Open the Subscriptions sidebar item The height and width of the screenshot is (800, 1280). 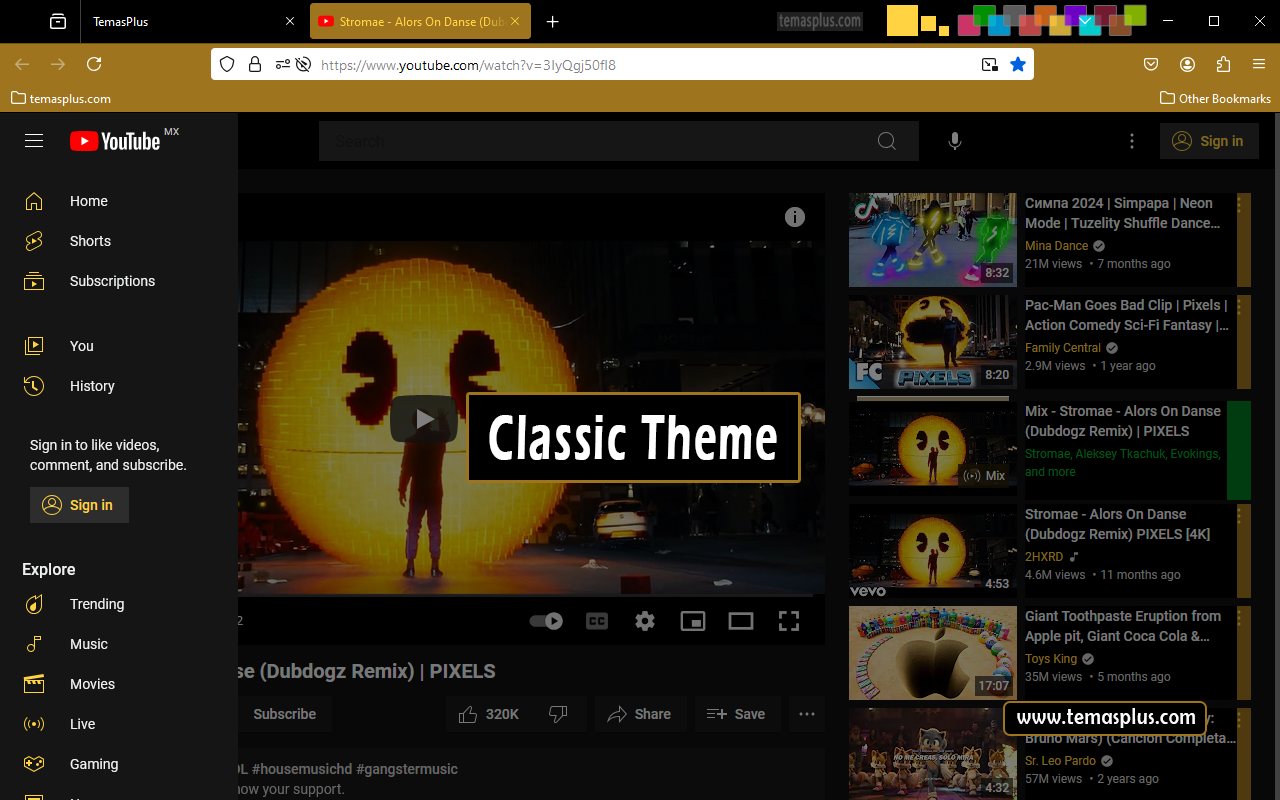(x=112, y=281)
